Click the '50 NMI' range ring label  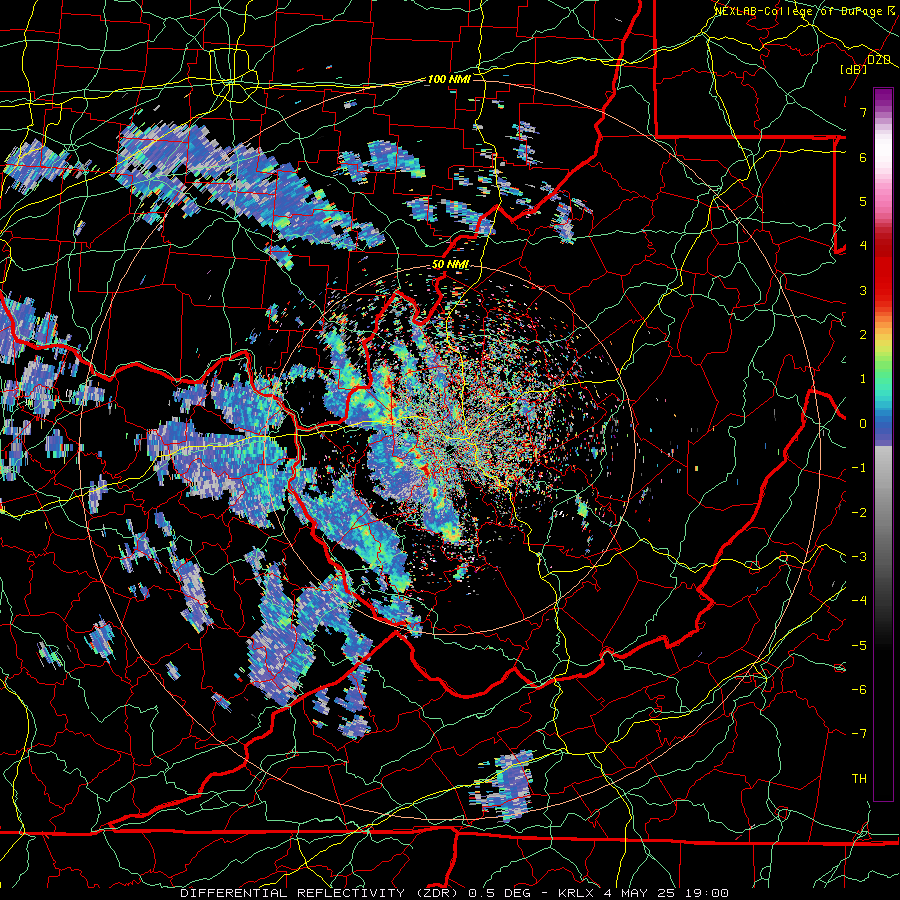[451, 265]
